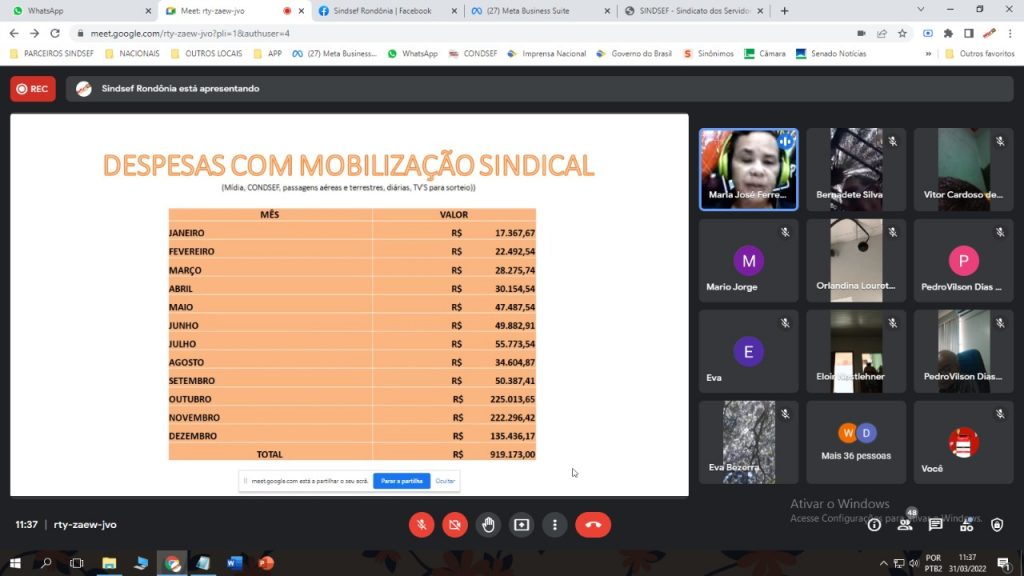
Task: Toggle the camera off button
Action: point(455,524)
